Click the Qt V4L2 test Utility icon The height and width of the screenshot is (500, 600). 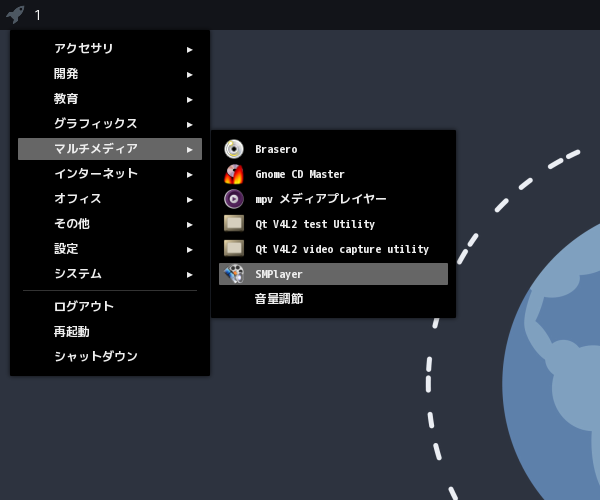pyautogui.click(x=234, y=223)
